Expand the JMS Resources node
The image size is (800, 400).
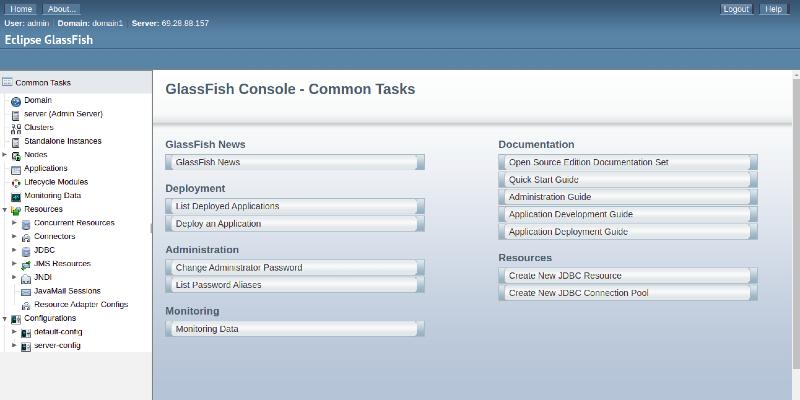[x=14, y=264]
